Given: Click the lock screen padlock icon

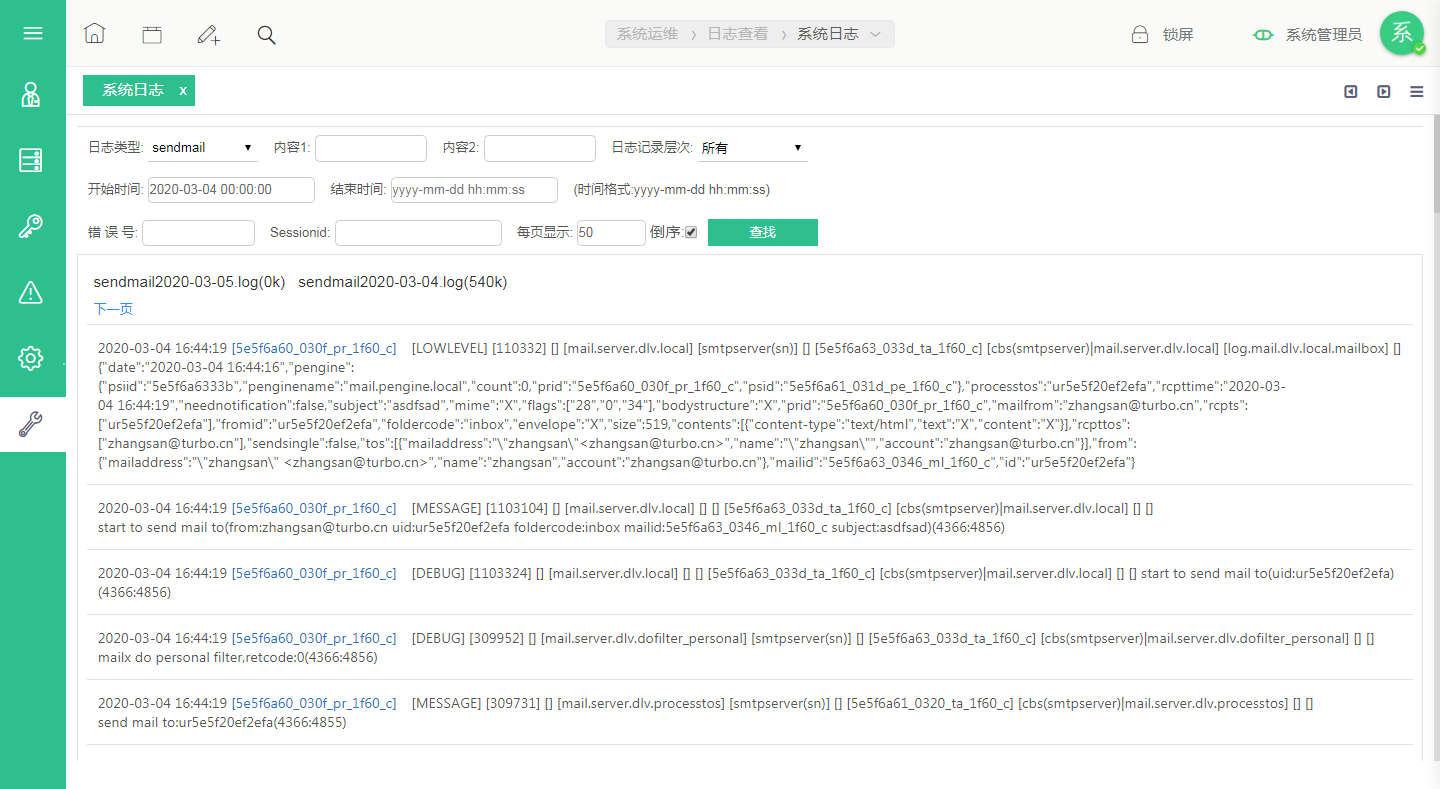Looking at the screenshot, I should (1139, 35).
